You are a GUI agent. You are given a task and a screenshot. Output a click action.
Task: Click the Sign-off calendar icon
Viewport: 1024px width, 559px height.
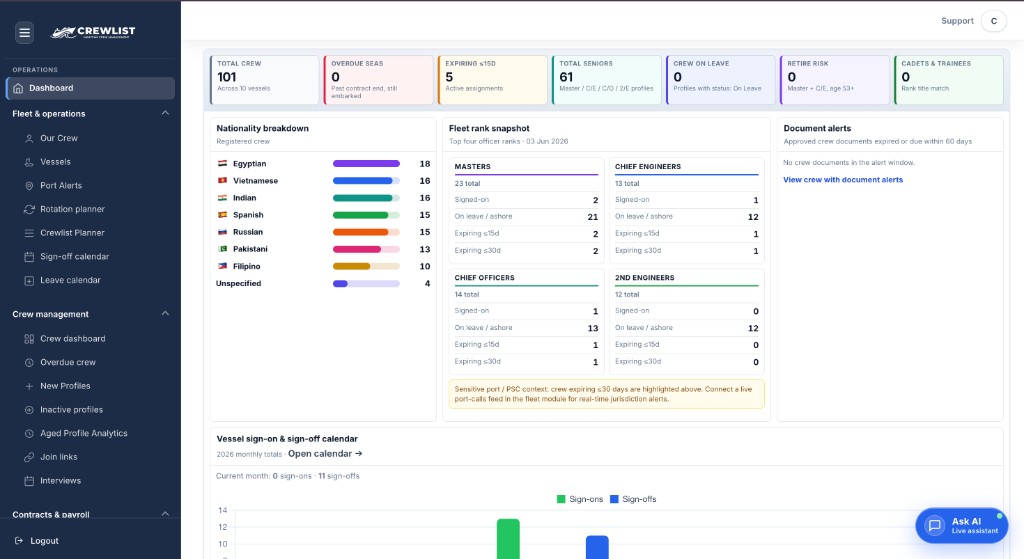click(29, 257)
